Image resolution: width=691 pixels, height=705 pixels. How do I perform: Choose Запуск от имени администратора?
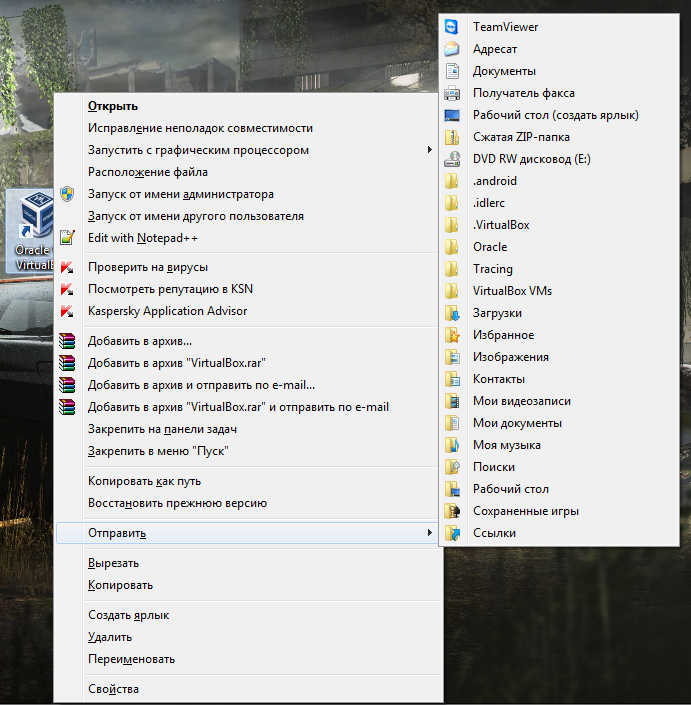(x=181, y=194)
